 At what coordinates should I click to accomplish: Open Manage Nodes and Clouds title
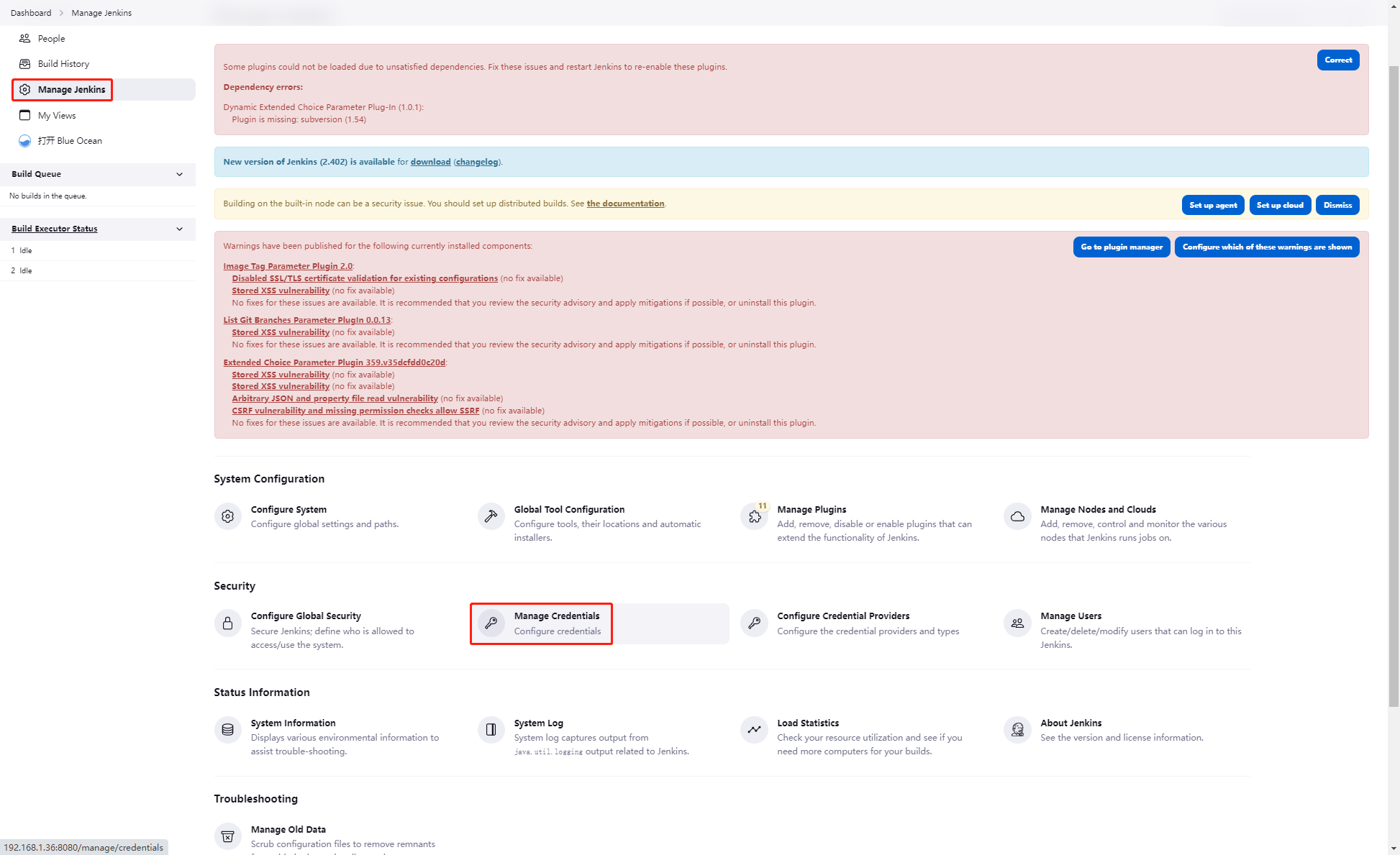pos(1098,509)
